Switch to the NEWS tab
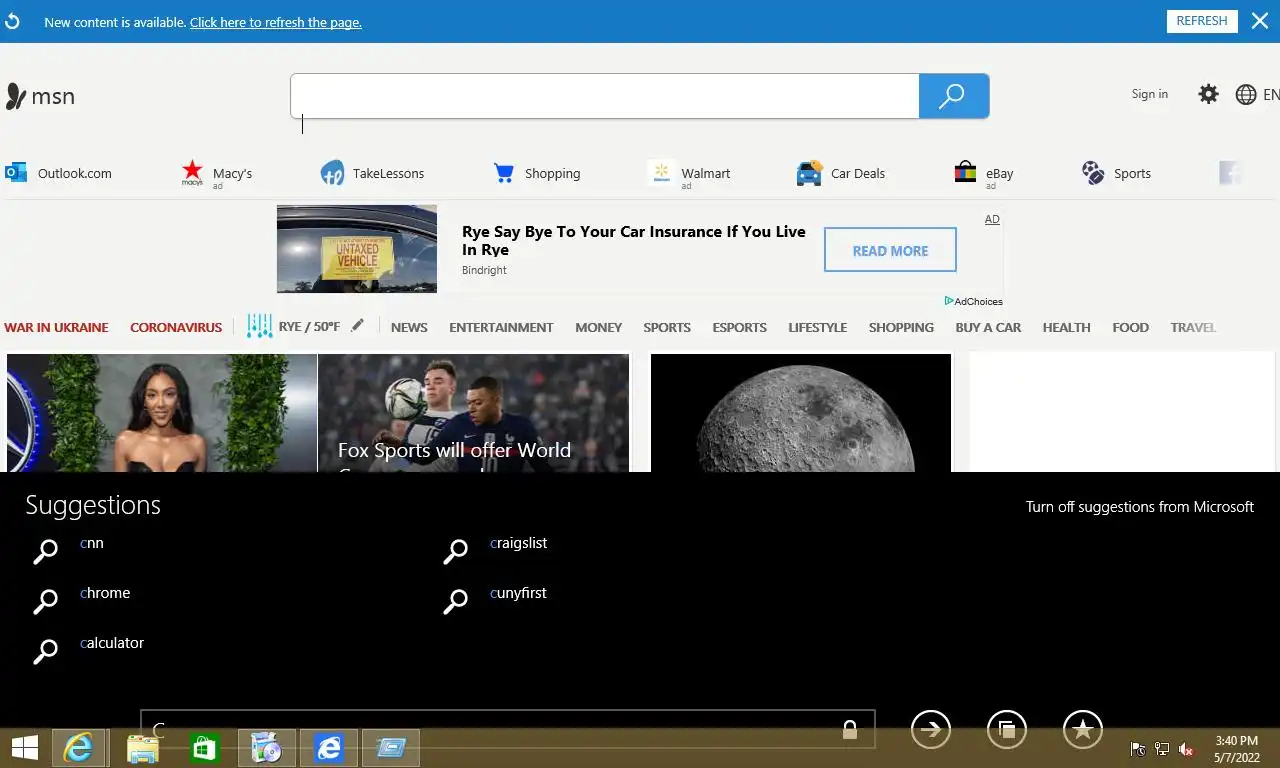 (409, 327)
